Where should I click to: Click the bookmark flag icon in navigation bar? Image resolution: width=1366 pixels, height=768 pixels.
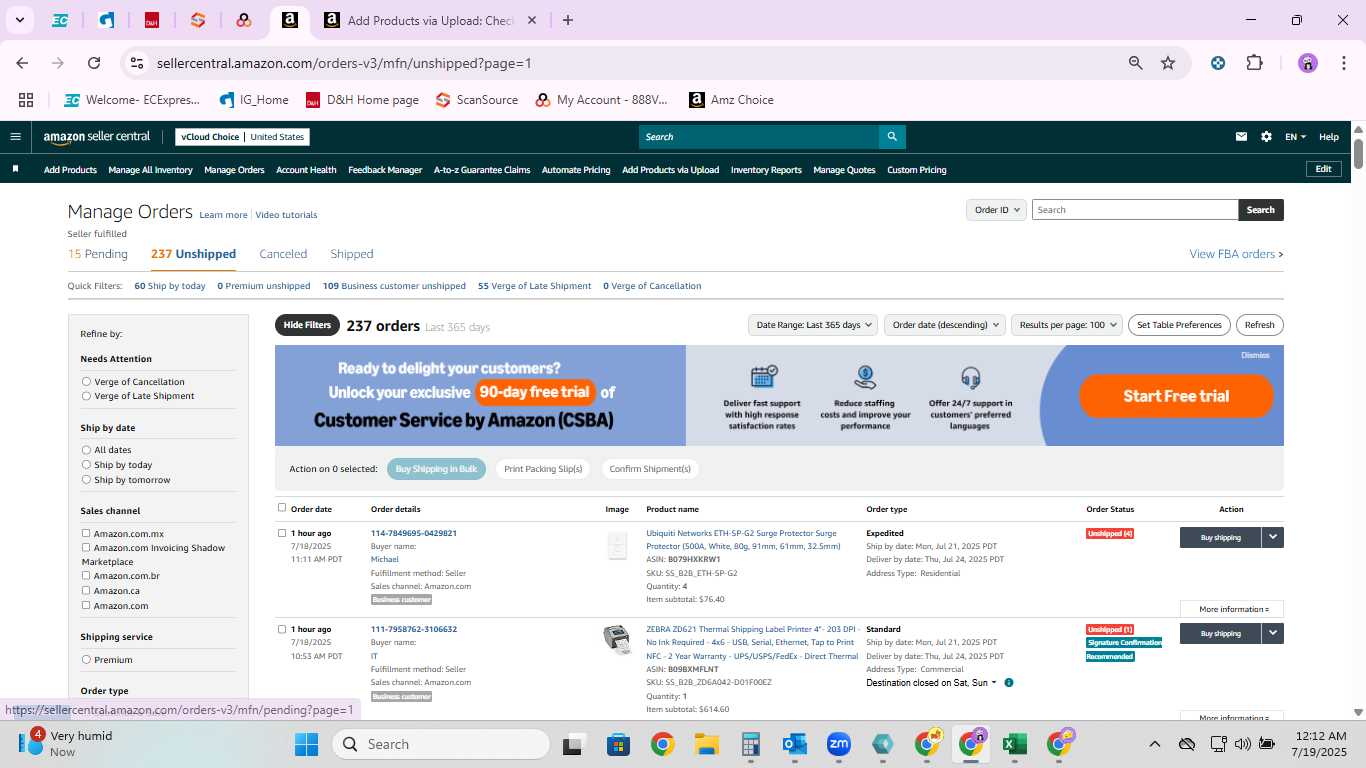point(15,169)
